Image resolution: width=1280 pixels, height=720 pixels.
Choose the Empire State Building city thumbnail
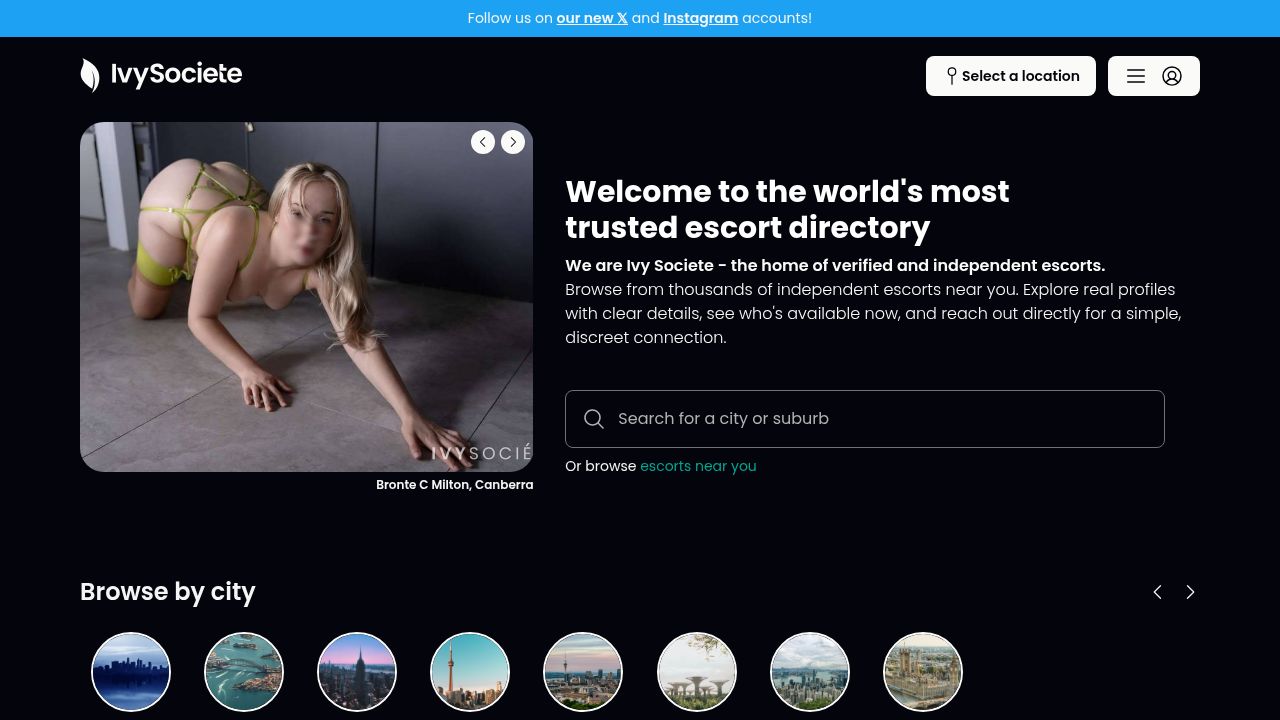coord(357,672)
